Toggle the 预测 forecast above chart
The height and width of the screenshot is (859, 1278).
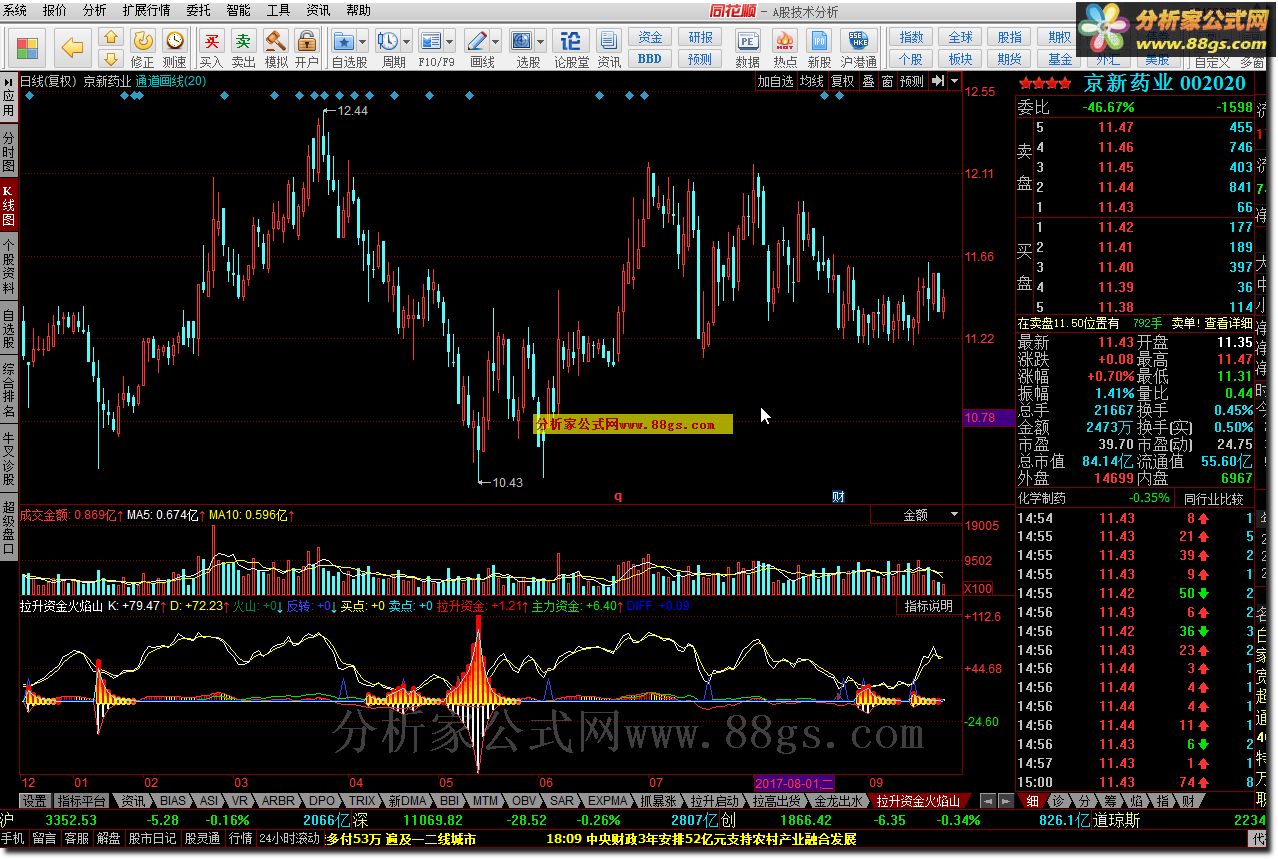pos(911,81)
